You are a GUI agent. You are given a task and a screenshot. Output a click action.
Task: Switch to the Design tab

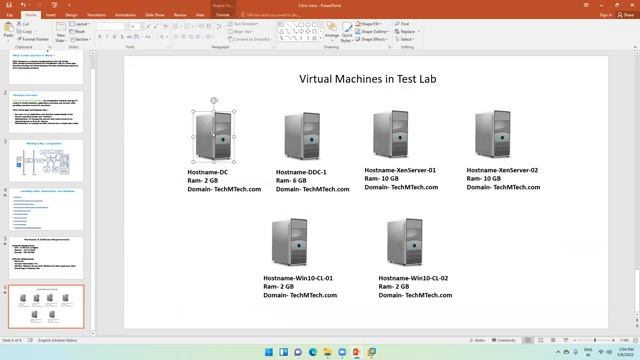(x=71, y=15)
